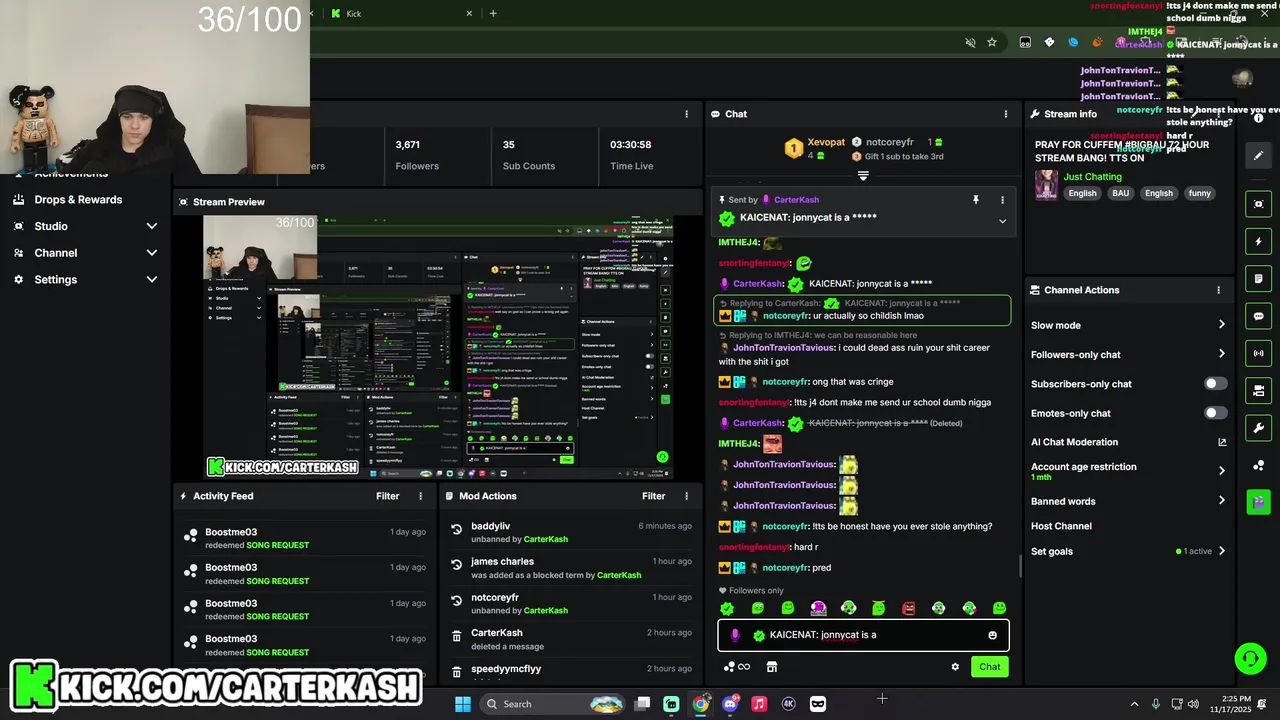The width and height of the screenshot is (1280, 720).
Task: Unpin the message using the pin icon
Action: (976, 200)
